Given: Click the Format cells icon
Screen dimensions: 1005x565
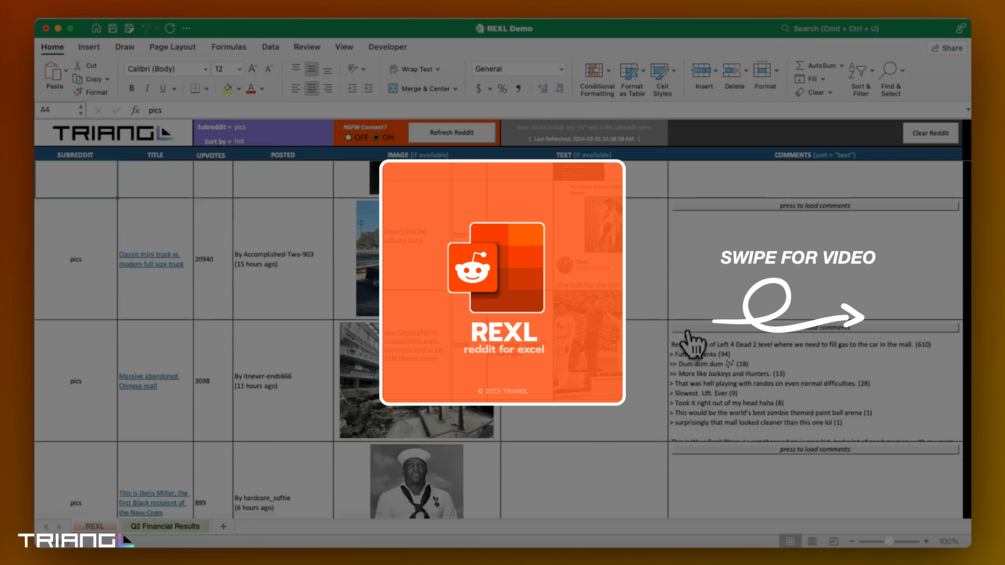Looking at the screenshot, I should coord(763,70).
